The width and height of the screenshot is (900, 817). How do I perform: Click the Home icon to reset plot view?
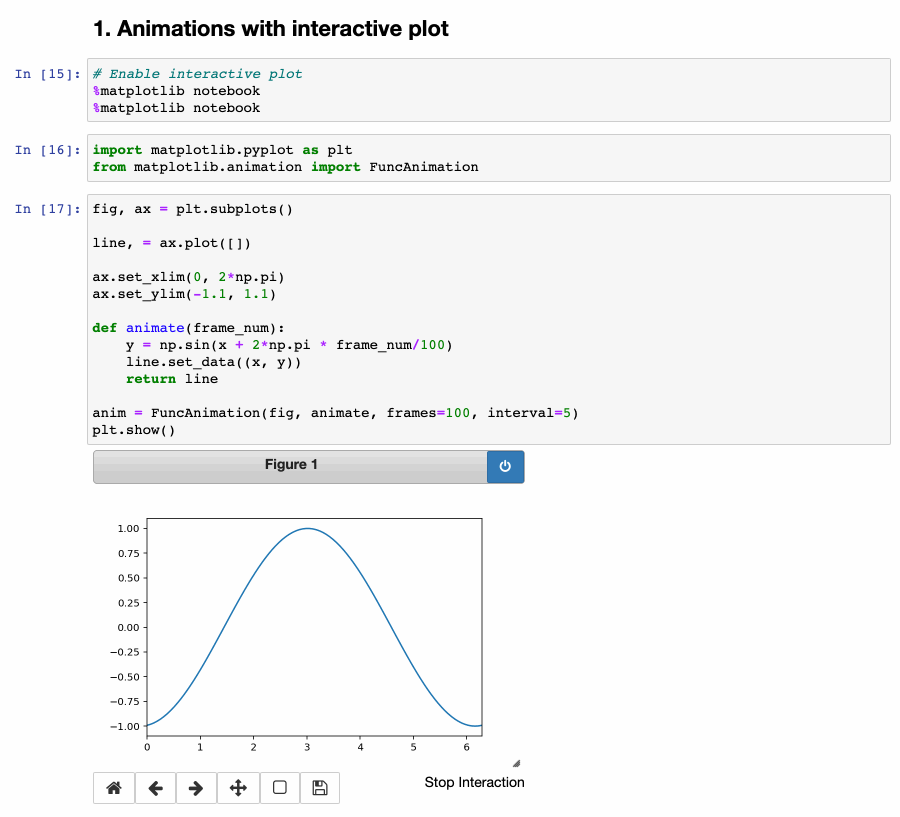tap(113, 788)
